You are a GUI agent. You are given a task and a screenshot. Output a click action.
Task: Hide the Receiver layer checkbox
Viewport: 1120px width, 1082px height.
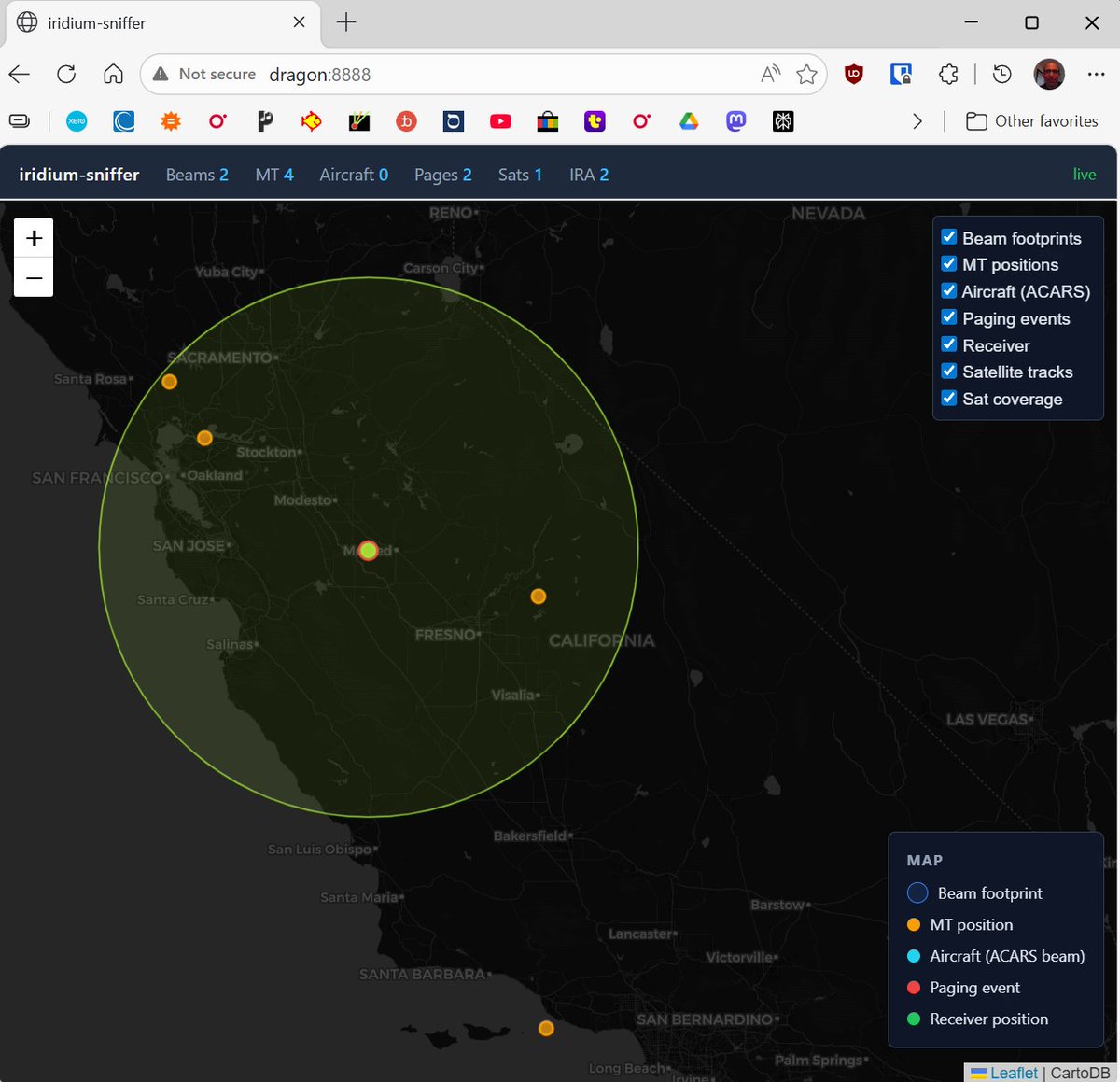pyautogui.click(x=949, y=344)
